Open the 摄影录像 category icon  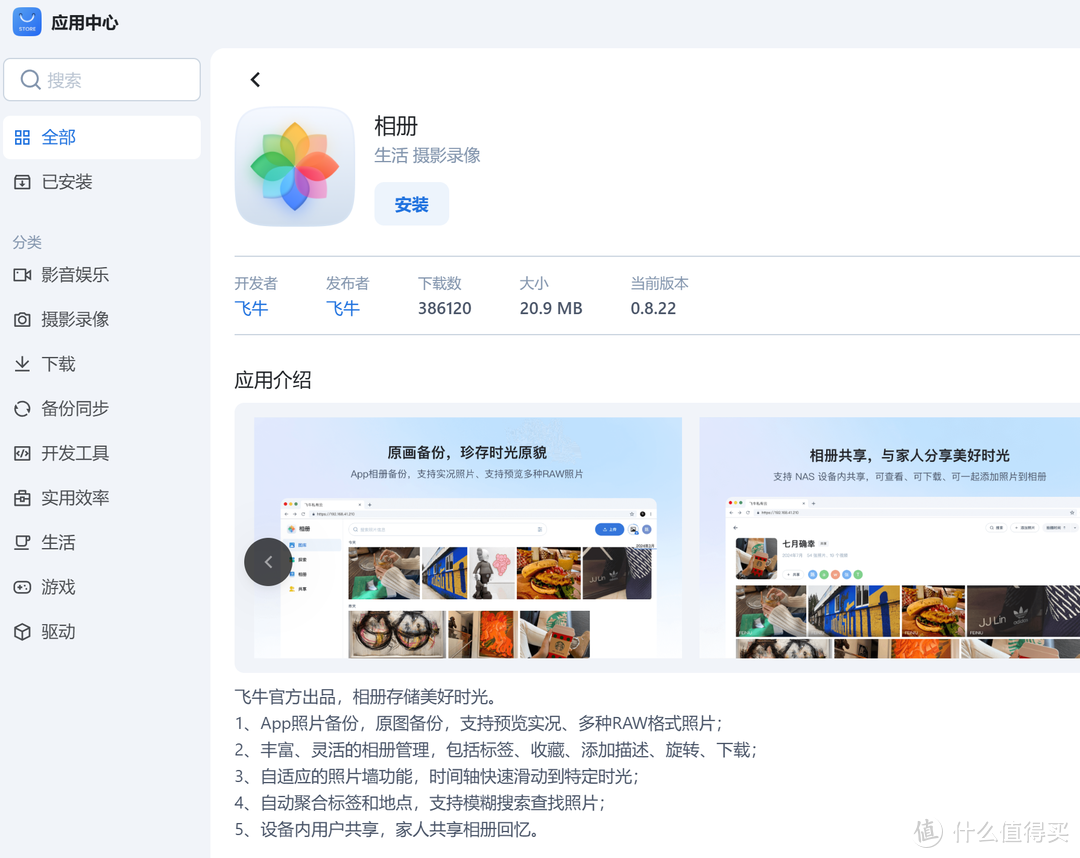pos(23,319)
